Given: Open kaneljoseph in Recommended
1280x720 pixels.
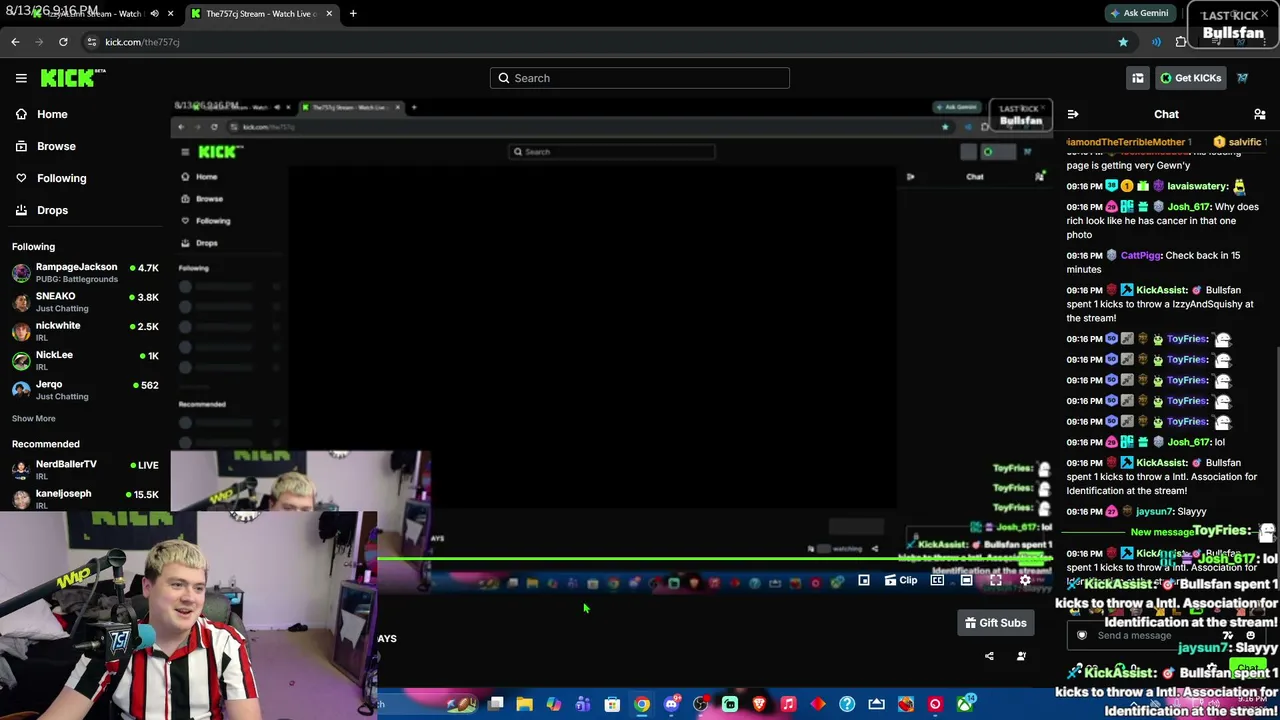Looking at the screenshot, I should (x=85, y=498).
